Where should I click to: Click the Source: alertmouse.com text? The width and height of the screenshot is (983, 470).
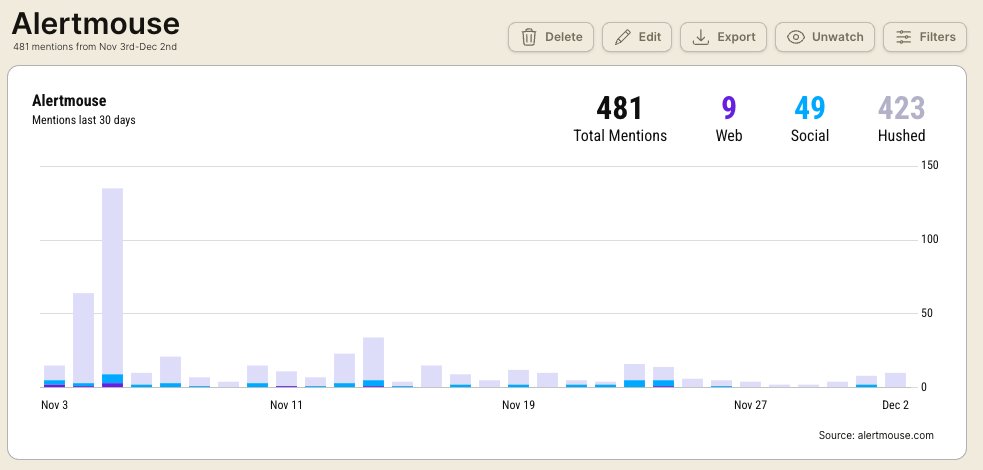click(876, 435)
